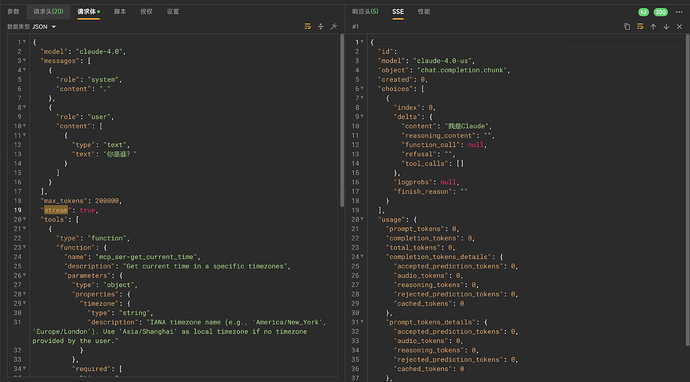Collapse the "usage" object in the response
Image resolution: width=690 pixels, height=382 pixels.
pos(362,220)
